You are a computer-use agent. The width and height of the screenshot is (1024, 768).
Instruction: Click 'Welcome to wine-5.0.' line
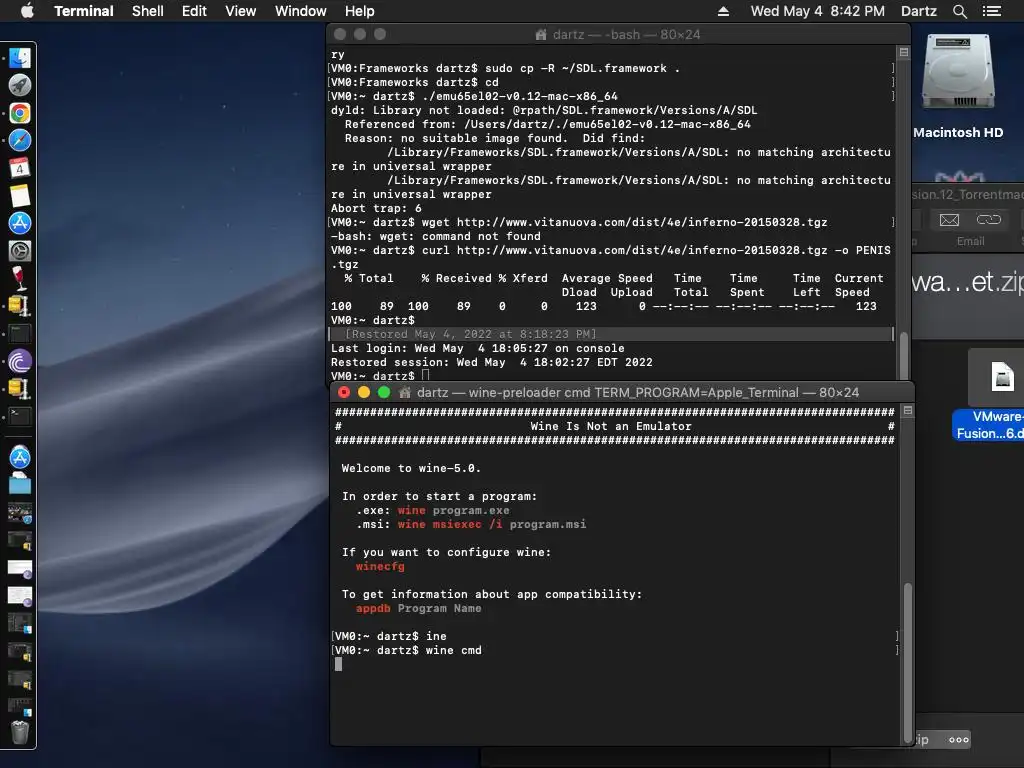tap(411, 468)
